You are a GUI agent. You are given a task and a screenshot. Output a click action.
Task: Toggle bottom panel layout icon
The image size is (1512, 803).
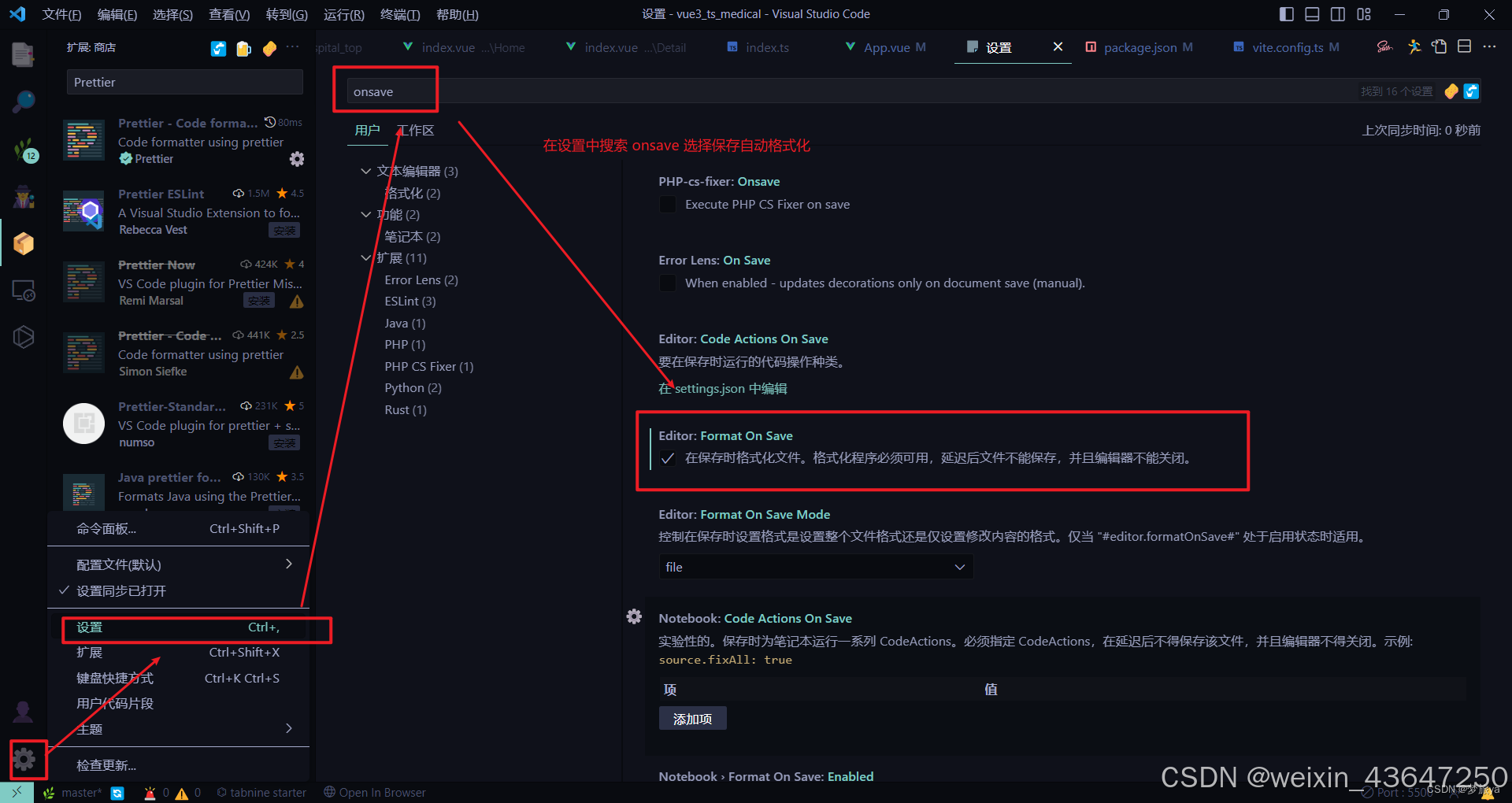pyautogui.click(x=1312, y=14)
